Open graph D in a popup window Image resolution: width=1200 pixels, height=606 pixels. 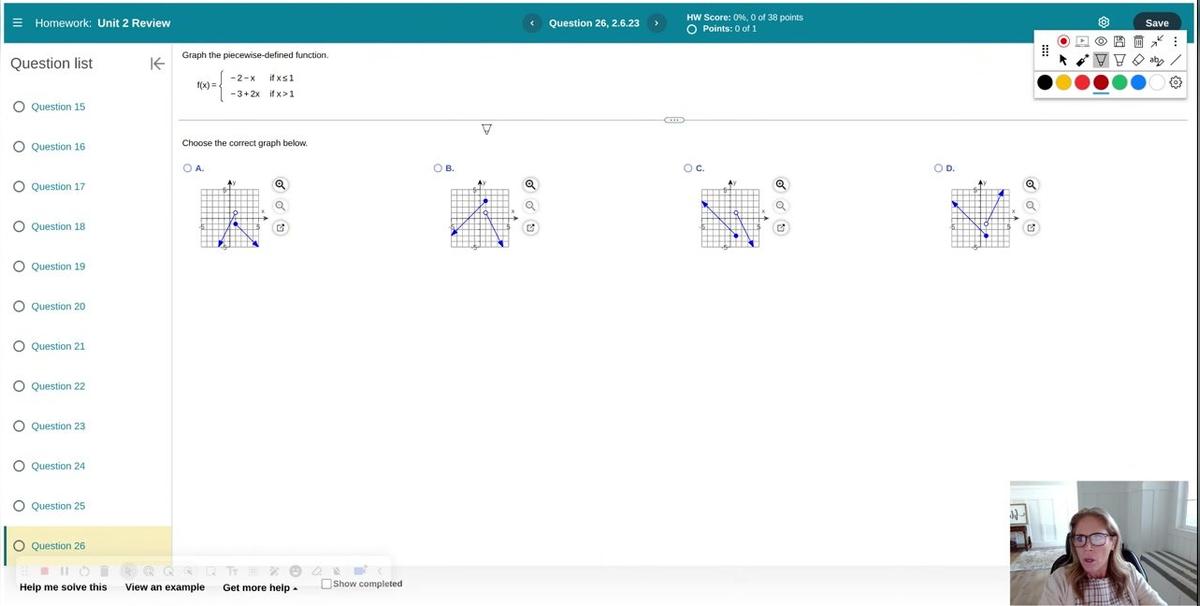click(x=1031, y=227)
